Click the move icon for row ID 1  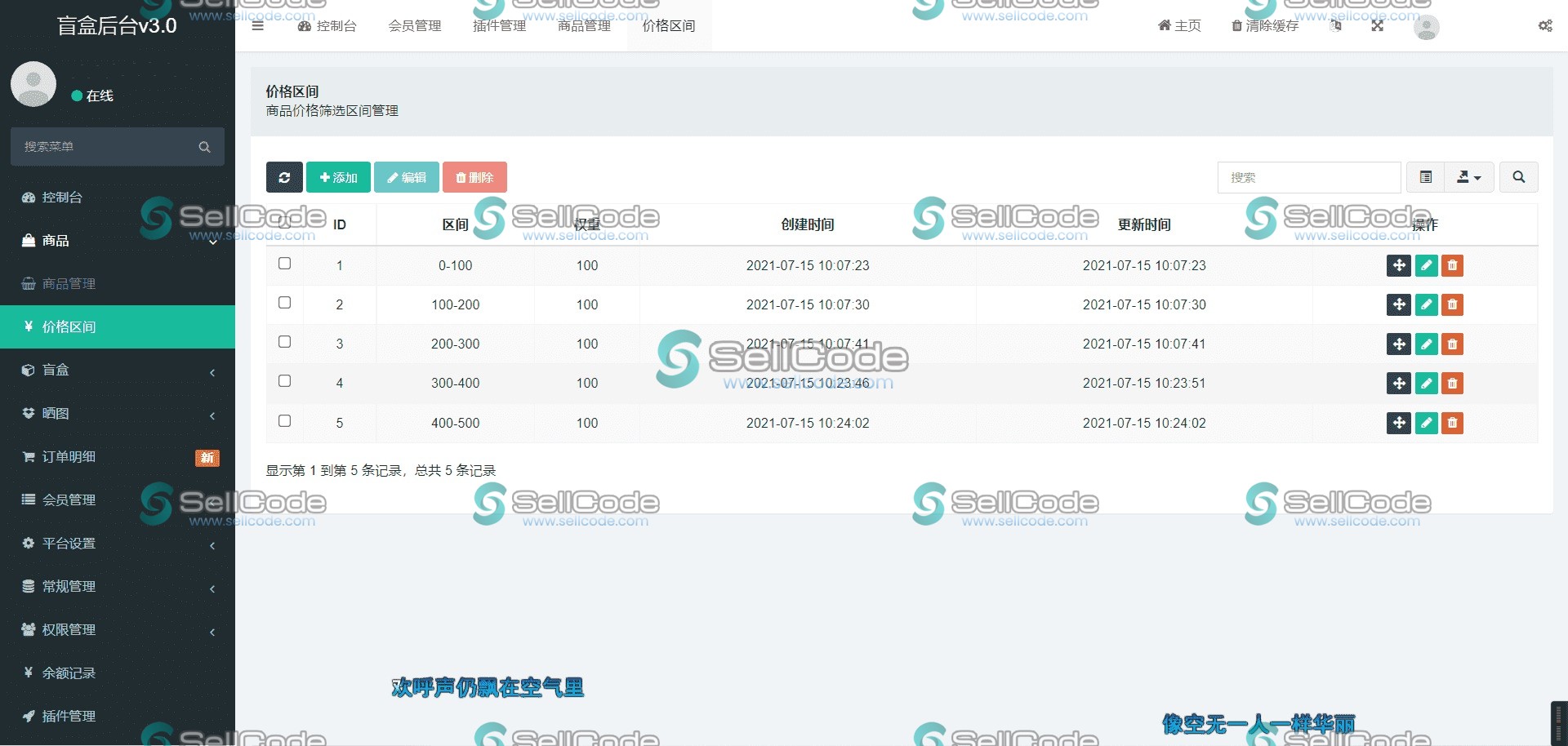[x=1399, y=265]
